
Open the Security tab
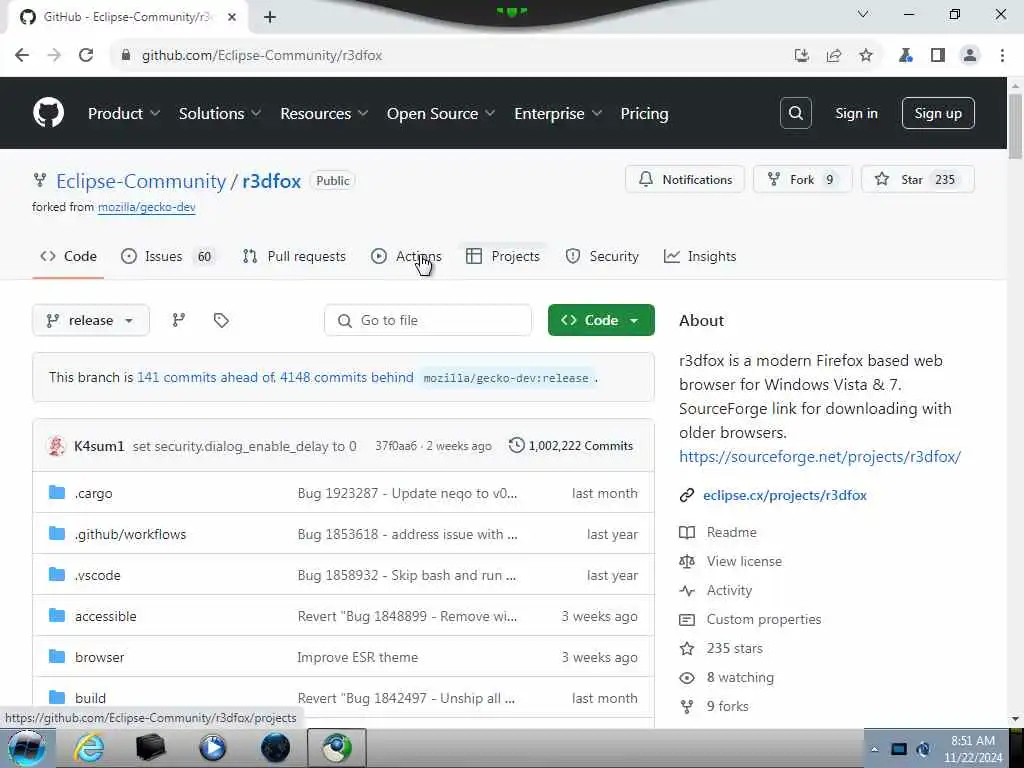tap(602, 256)
